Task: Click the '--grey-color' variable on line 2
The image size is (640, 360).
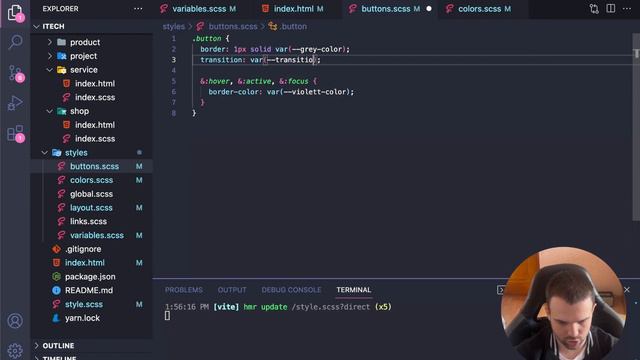Action: click(318, 49)
